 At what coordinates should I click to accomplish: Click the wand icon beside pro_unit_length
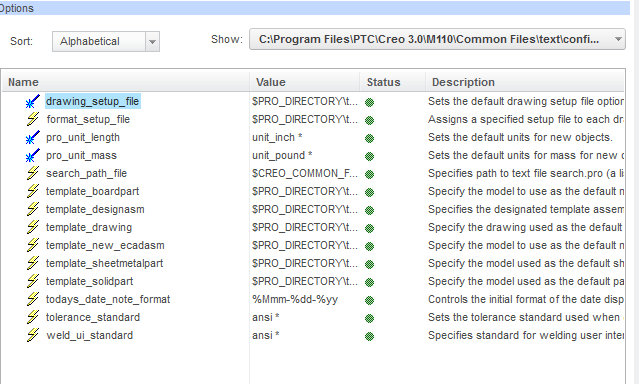[x=33, y=137]
